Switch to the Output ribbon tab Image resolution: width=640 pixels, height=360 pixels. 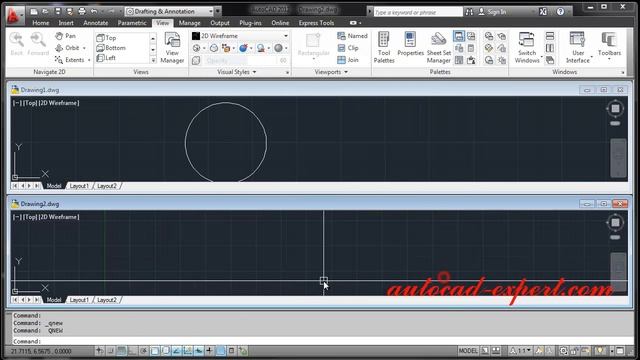[x=220, y=23]
